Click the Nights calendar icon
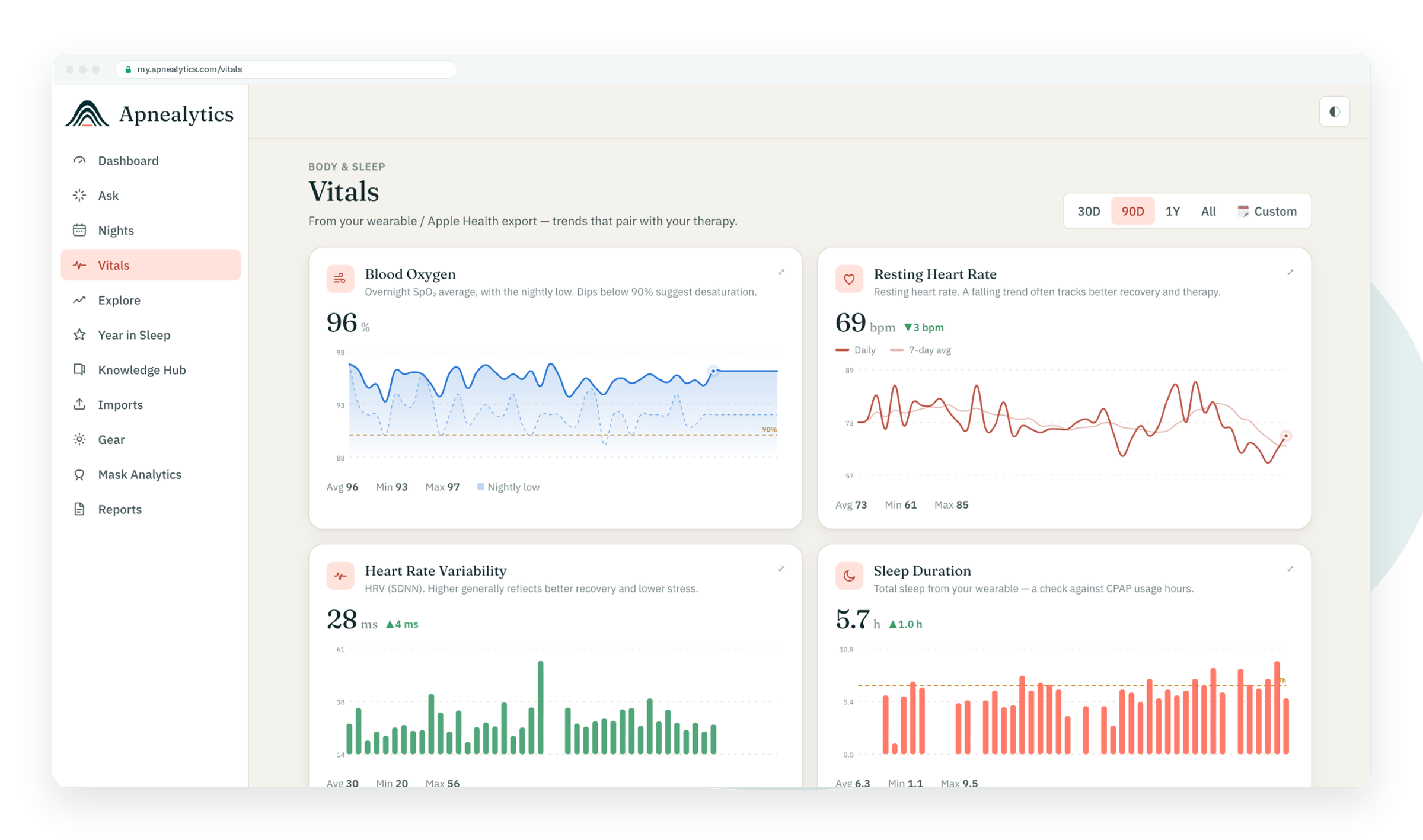Screen dimensions: 1423x840 79,230
